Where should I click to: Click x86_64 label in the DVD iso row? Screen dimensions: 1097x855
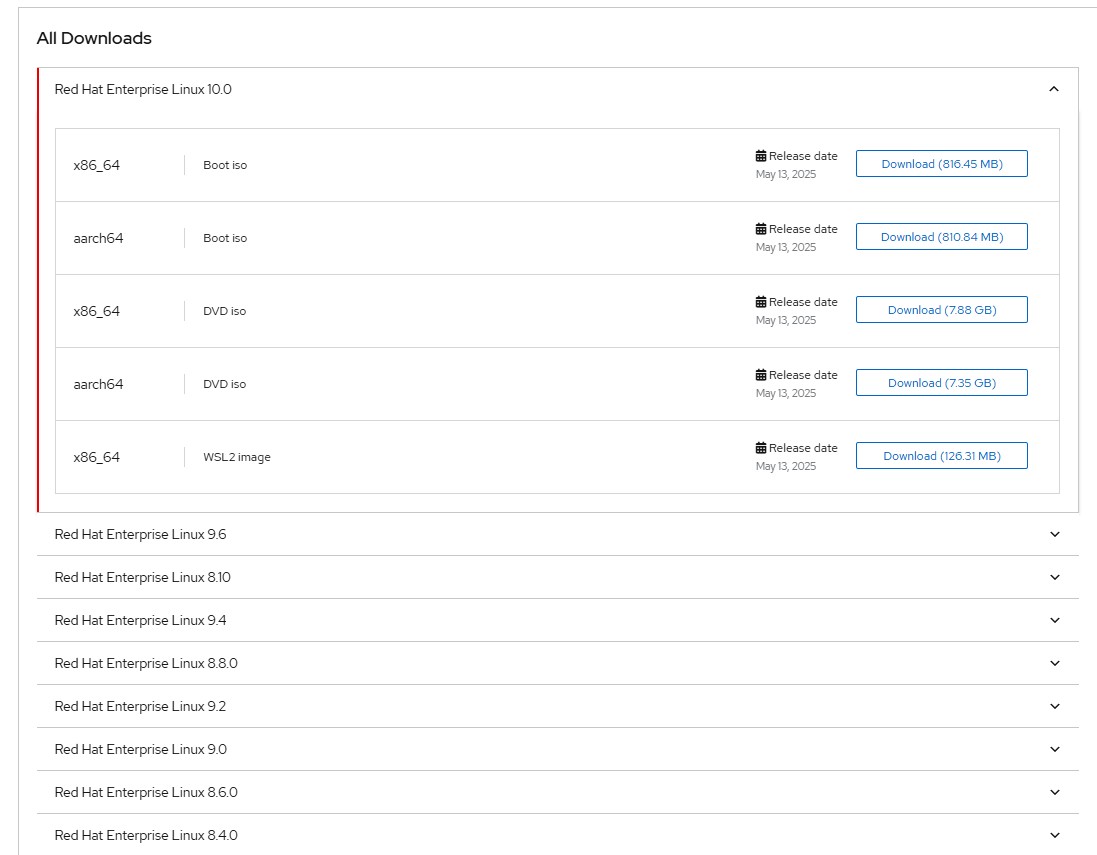[97, 311]
